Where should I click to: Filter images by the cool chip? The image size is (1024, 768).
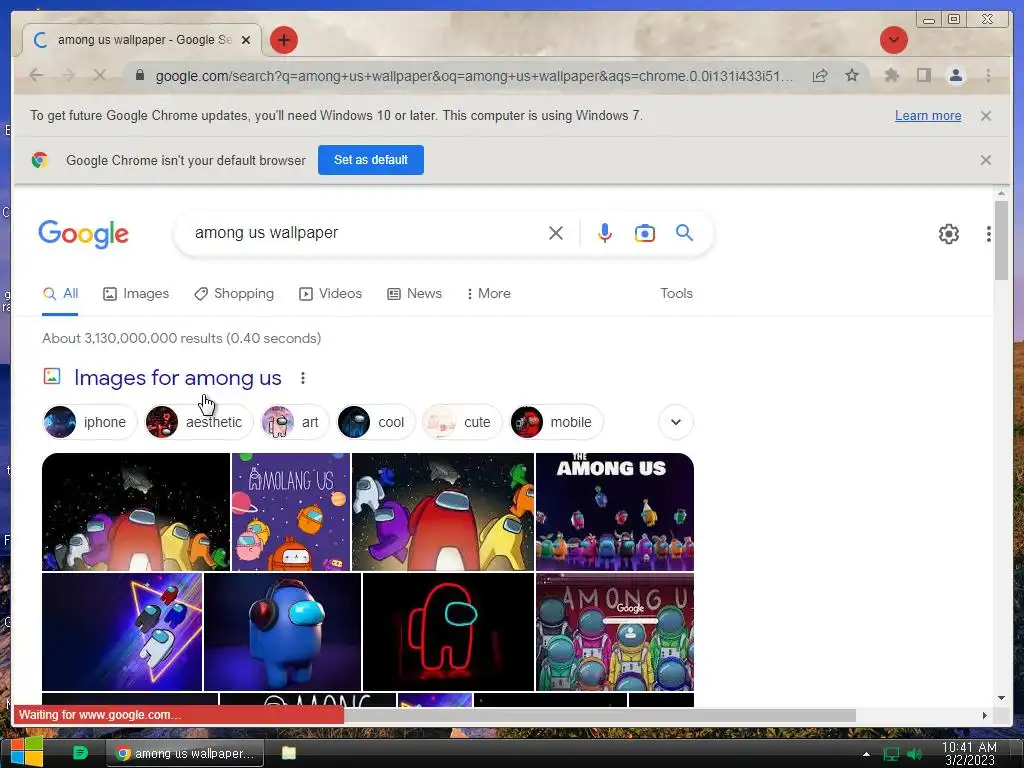(x=376, y=423)
